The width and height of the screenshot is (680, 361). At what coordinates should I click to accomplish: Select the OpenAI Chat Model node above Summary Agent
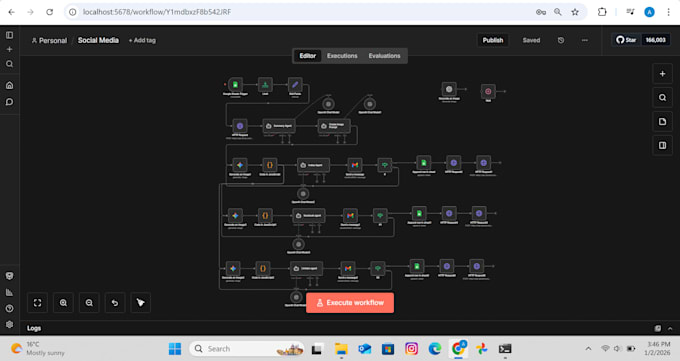pyautogui.click(x=328, y=104)
